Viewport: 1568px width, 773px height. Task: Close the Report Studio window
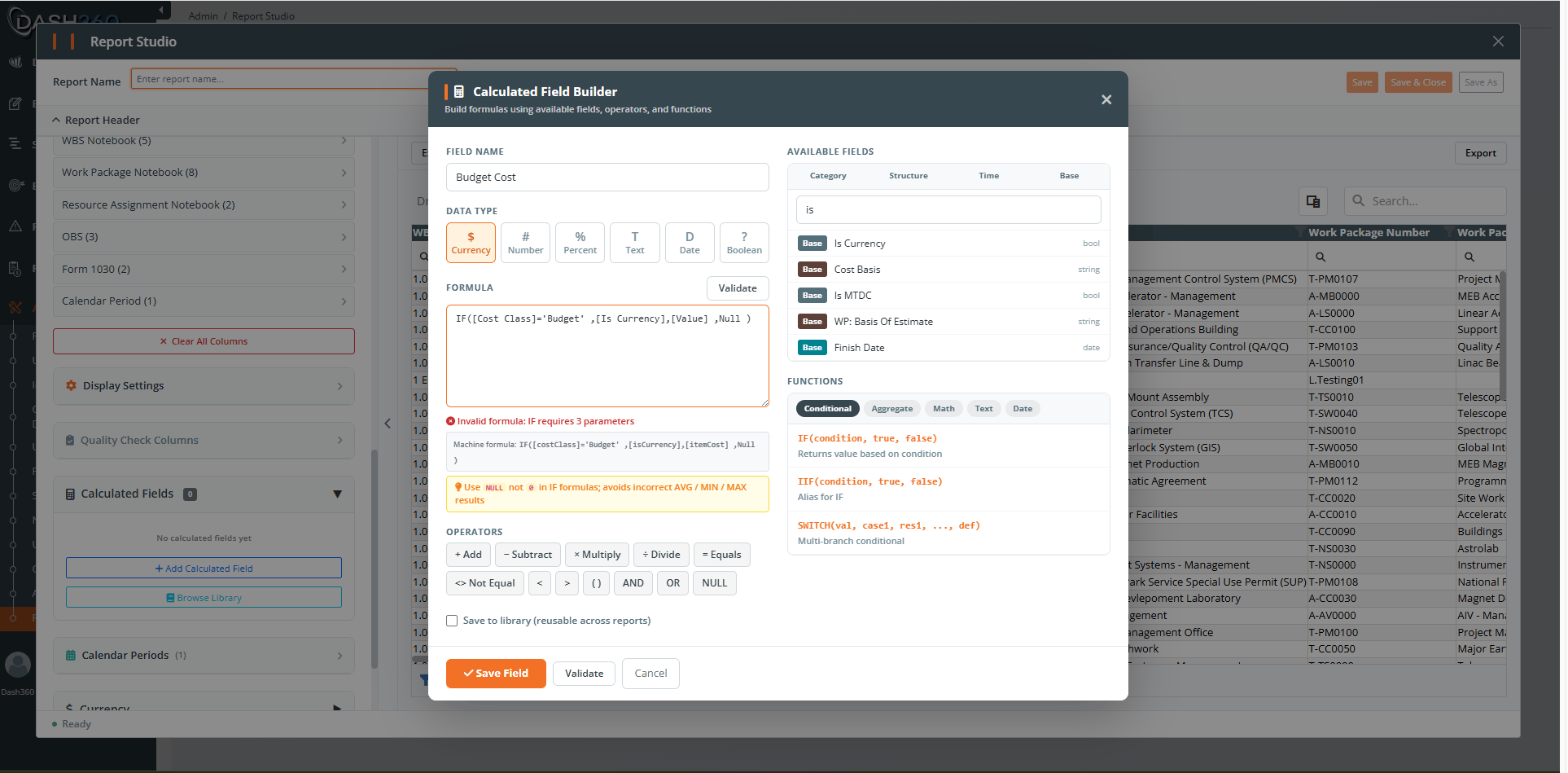pyautogui.click(x=1498, y=42)
